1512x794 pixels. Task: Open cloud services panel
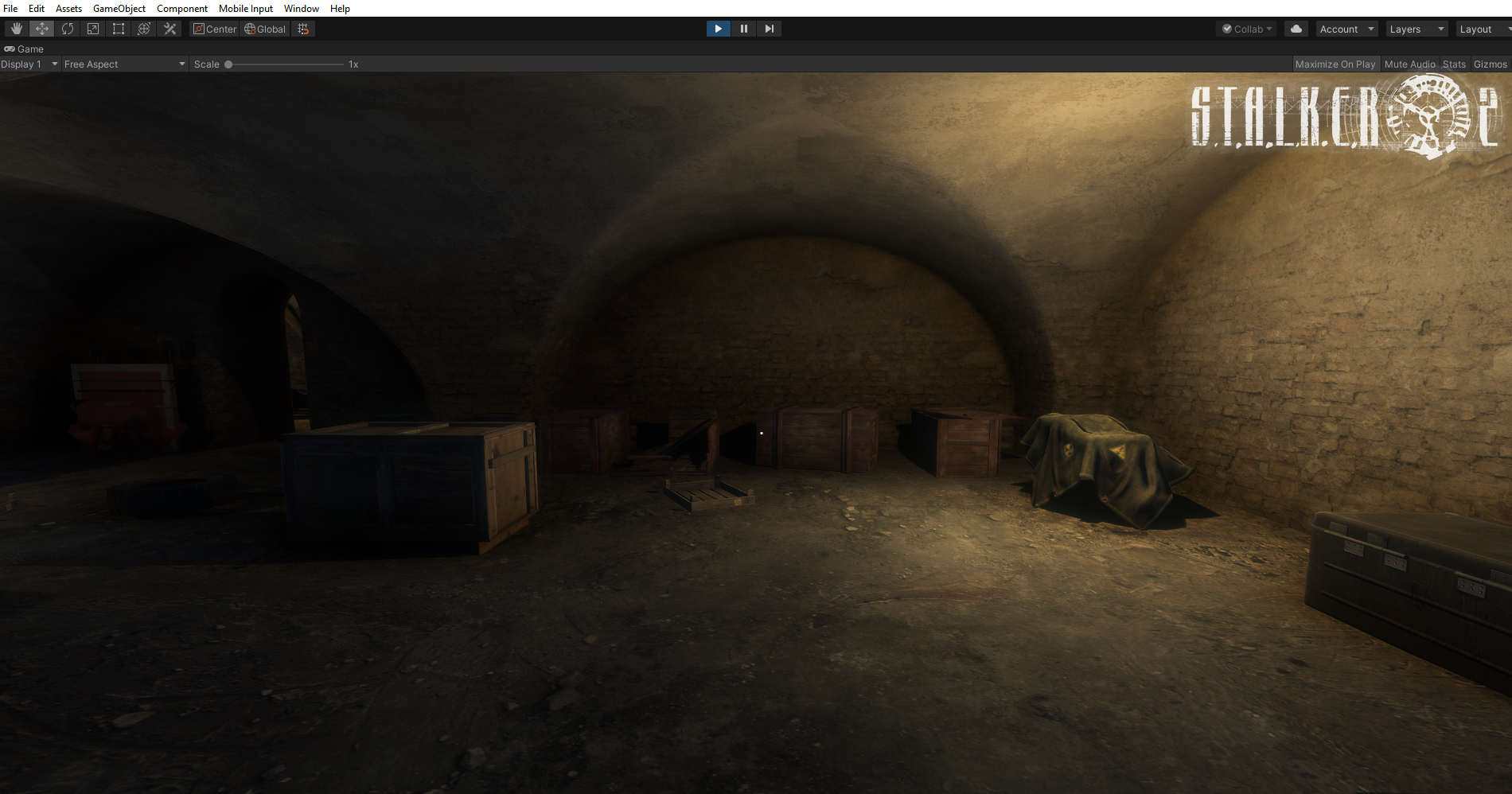[1296, 29]
